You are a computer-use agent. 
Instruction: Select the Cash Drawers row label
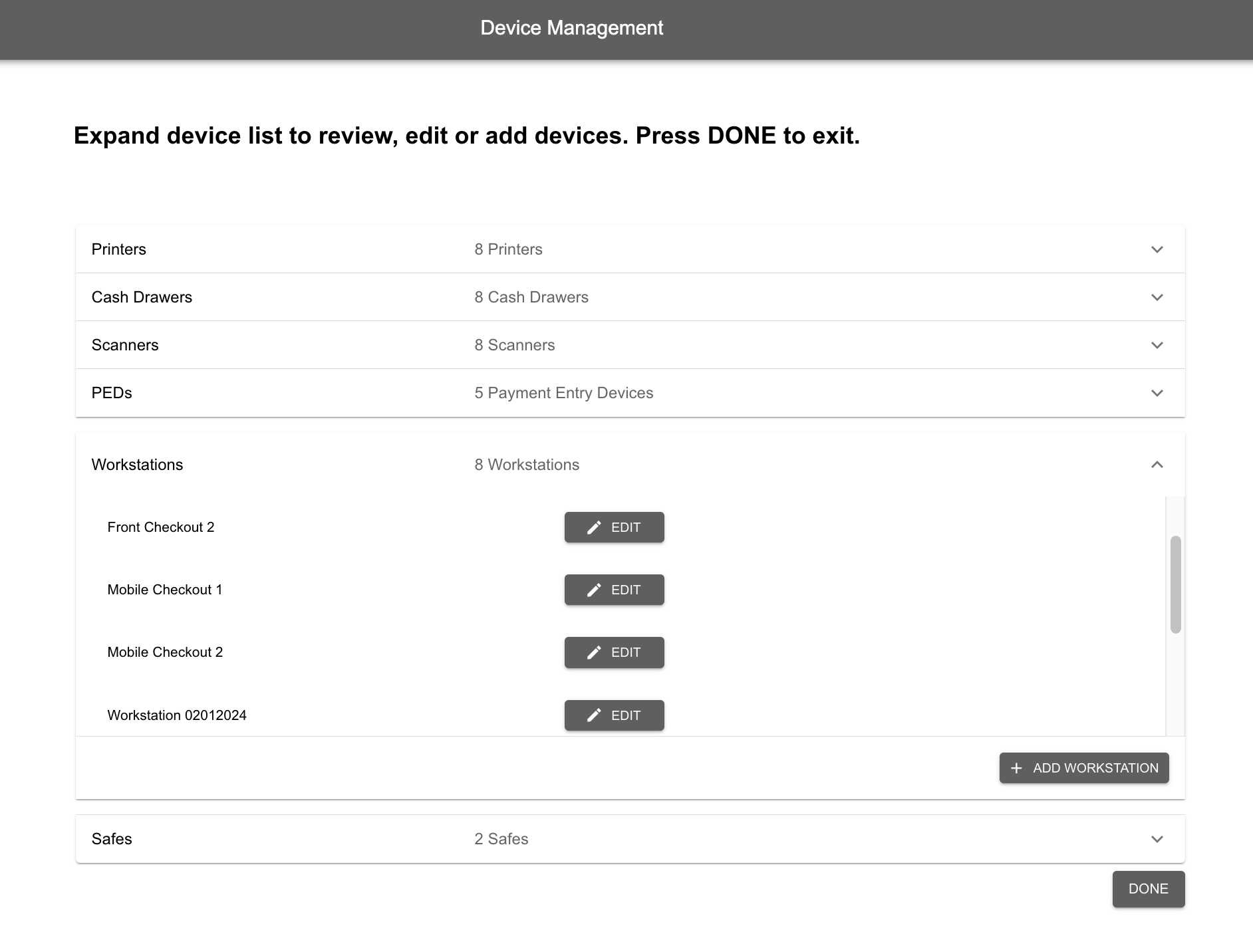142,297
